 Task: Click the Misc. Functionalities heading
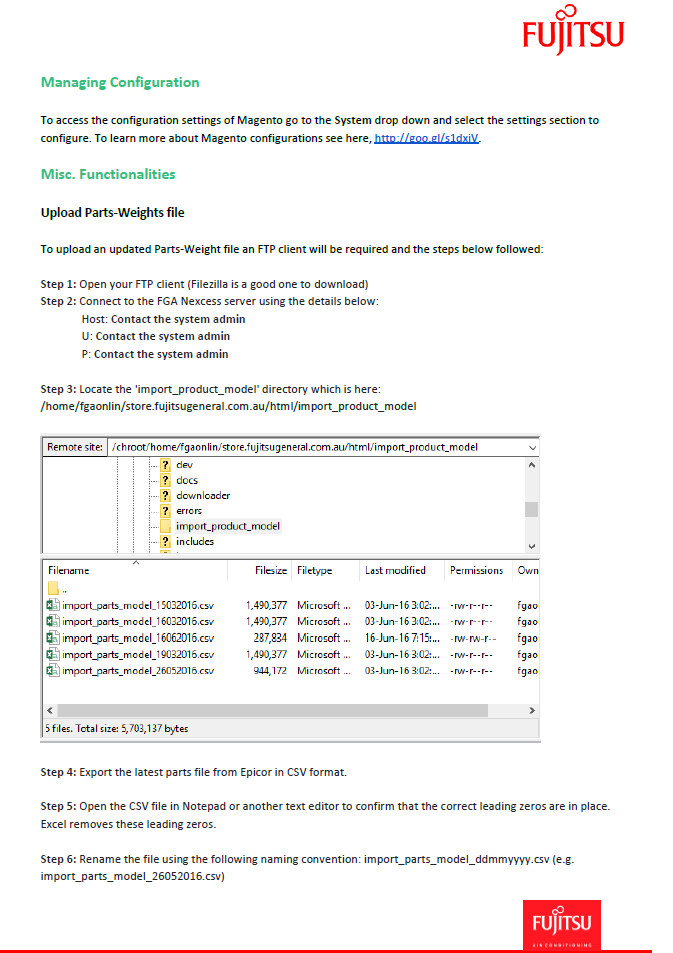[108, 174]
